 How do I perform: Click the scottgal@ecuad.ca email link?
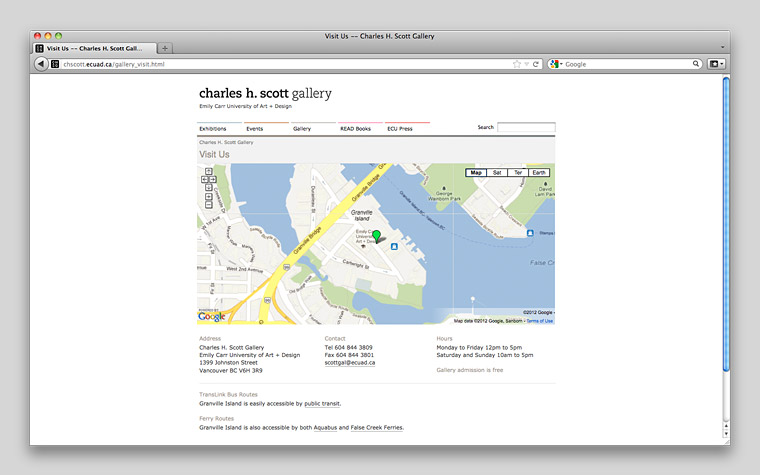pos(349,363)
